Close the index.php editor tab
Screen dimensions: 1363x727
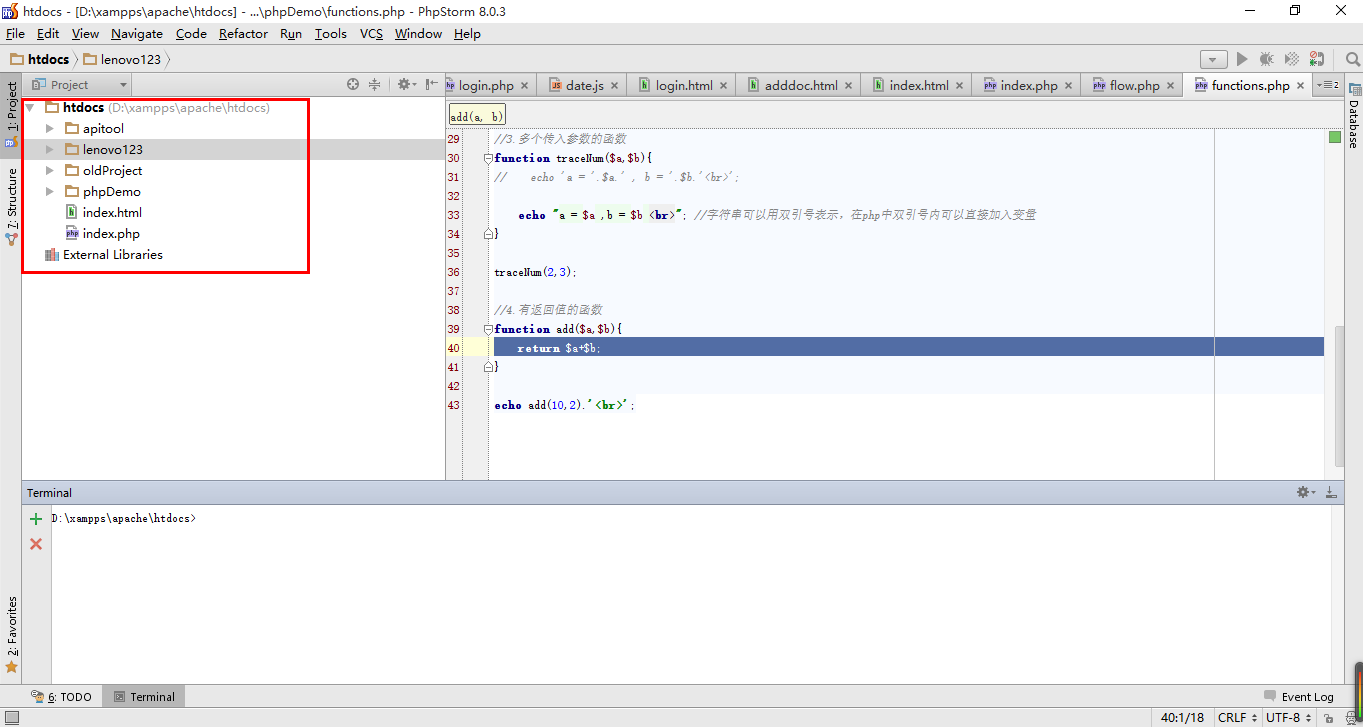[1068, 86]
